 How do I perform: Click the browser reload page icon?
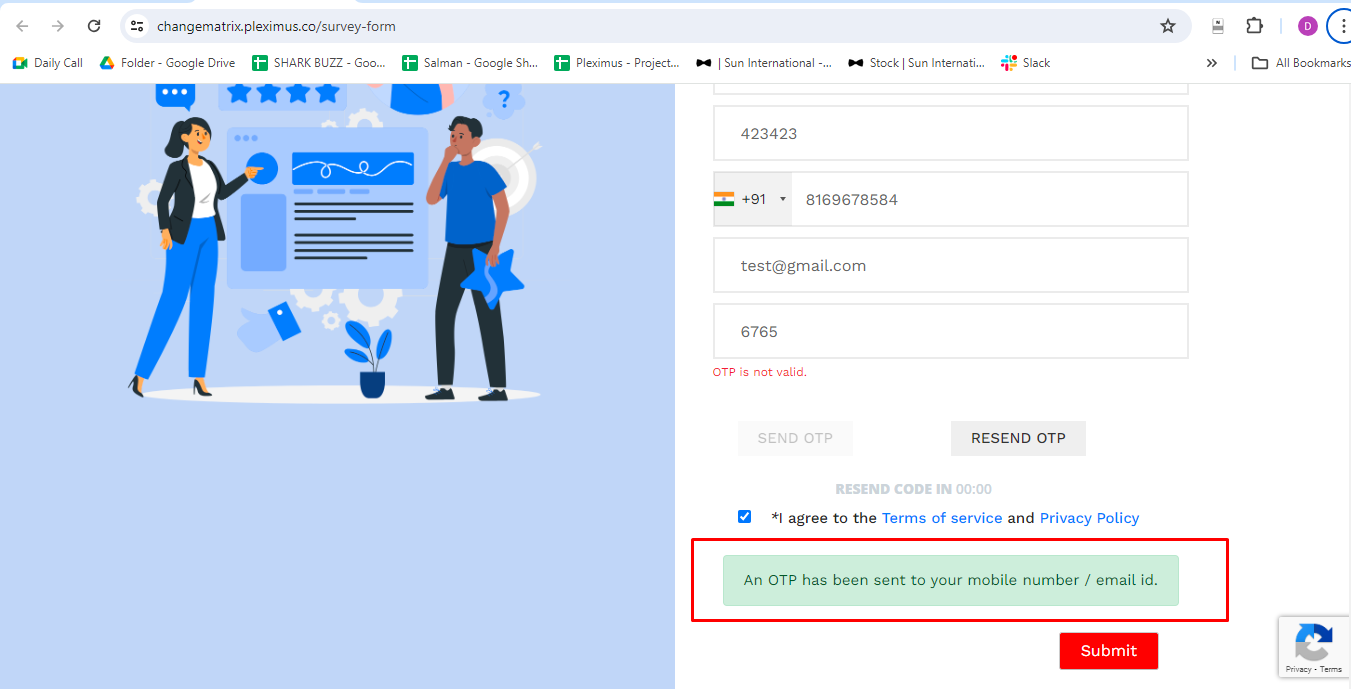[94, 26]
